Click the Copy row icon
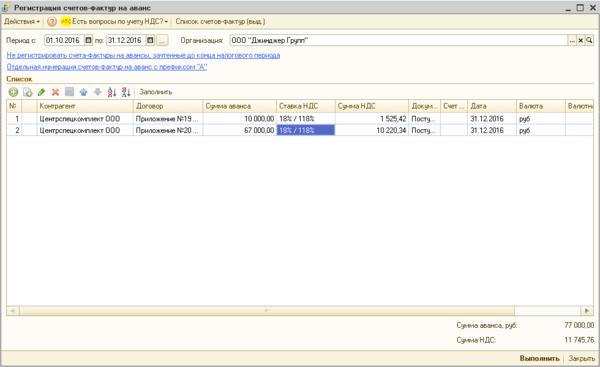The height and width of the screenshot is (367, 600). [x=28, y=92]
